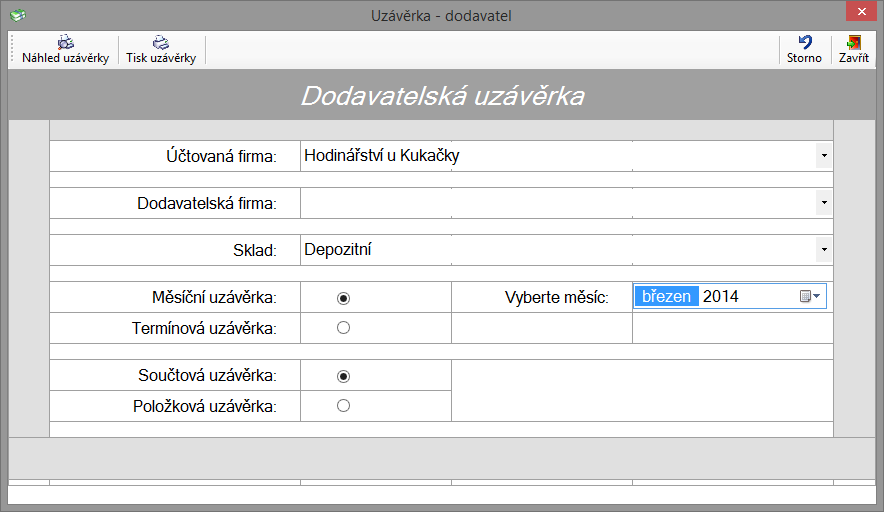Viewport: 884px width, 512px height.
Task: Click the Zavřít exit door icon
Action: [x=854, y=42]
